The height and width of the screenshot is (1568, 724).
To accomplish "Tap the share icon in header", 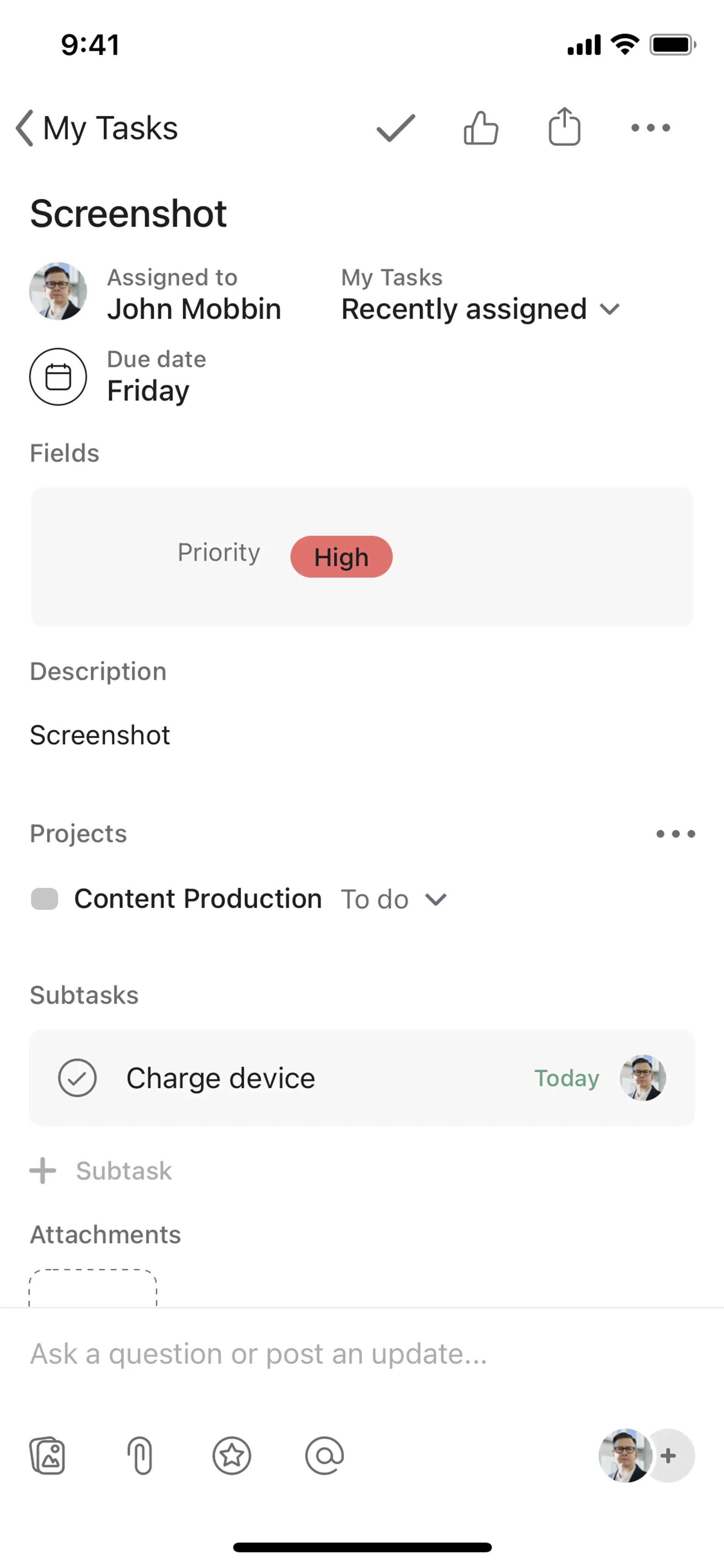I will pos(564,127).
